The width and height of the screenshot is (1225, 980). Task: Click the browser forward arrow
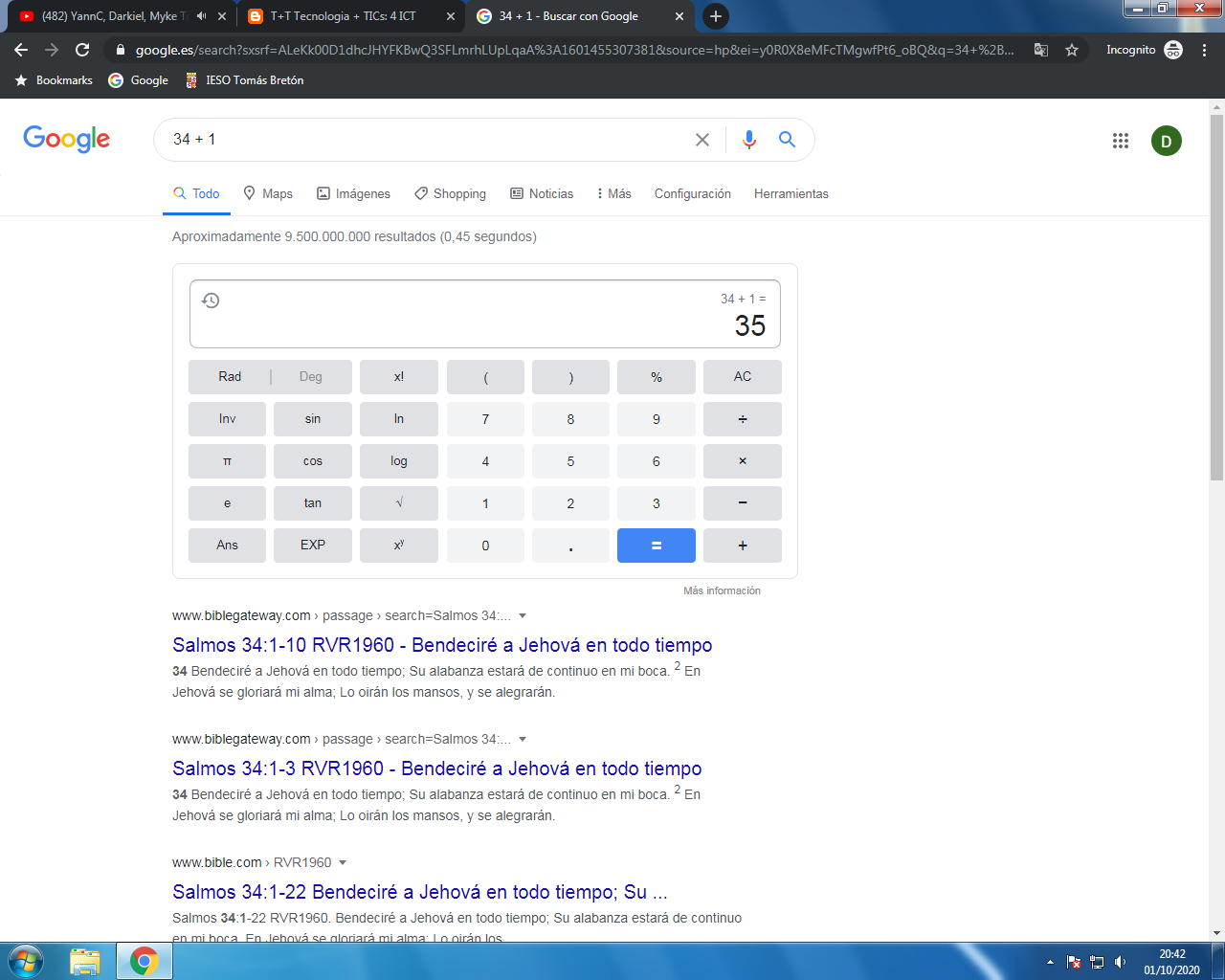[52, 50]
